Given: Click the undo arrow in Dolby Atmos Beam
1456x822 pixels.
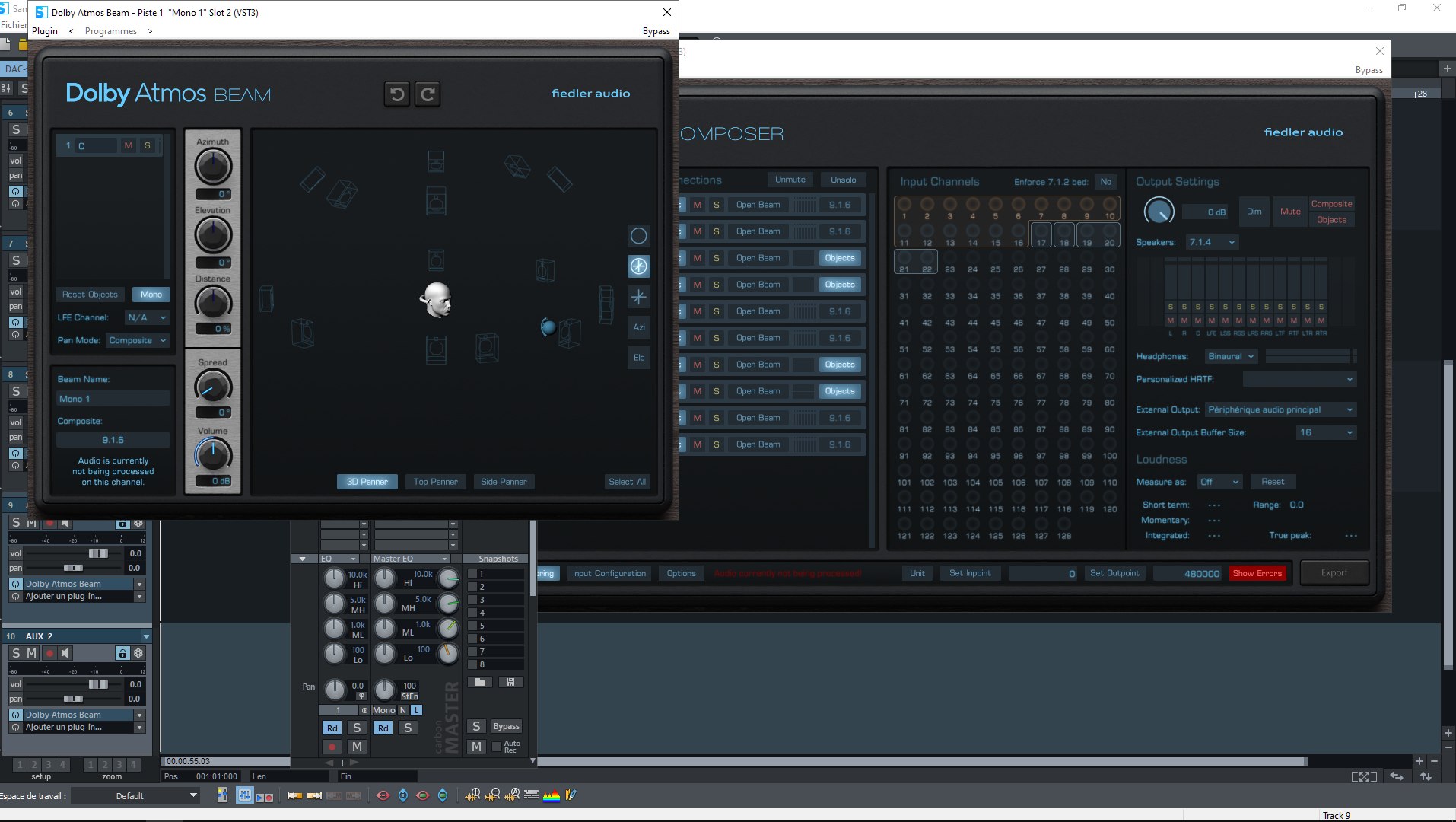Looking at the screenshot, I should coord(396,94).
